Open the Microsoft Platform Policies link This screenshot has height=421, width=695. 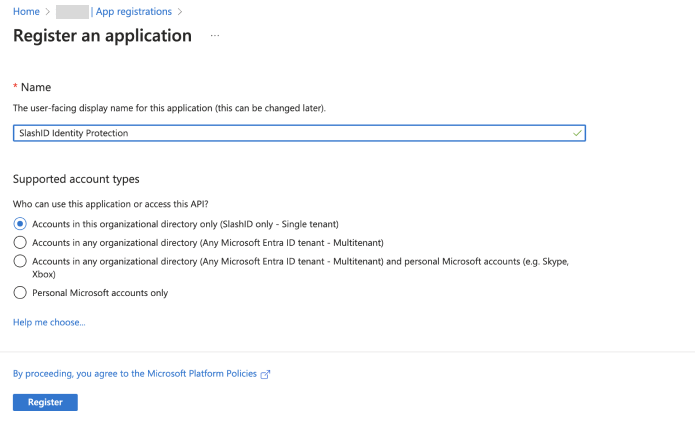click(x=135, y=374)
